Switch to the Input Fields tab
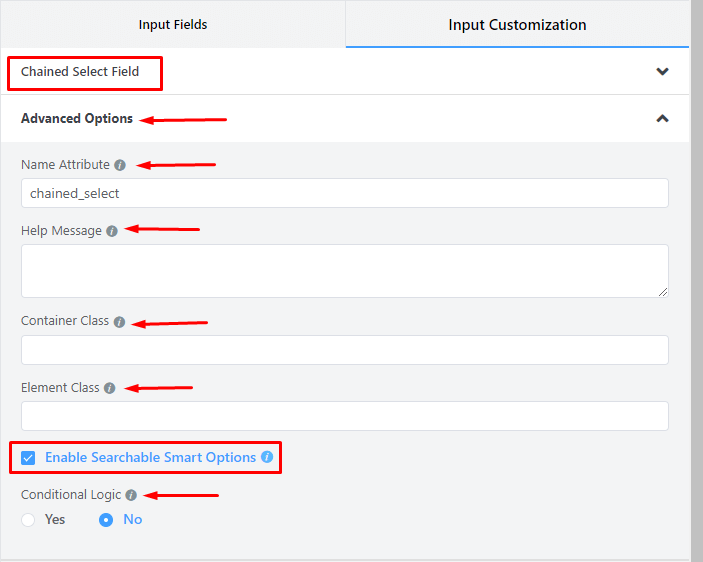The width and height of the screenshot is (703, 562). (173, 24)
